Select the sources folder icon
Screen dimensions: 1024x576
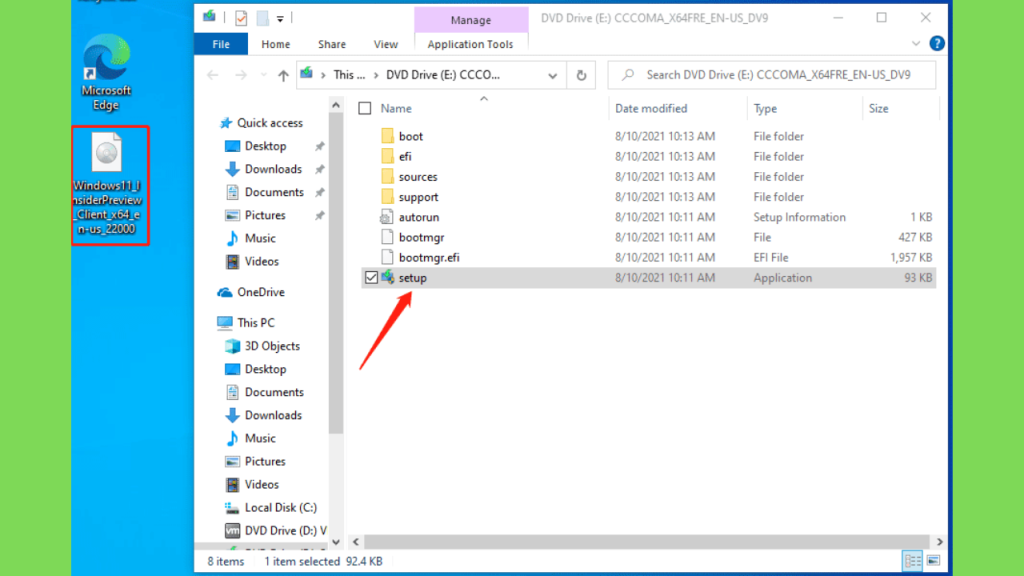pos(387,176)
